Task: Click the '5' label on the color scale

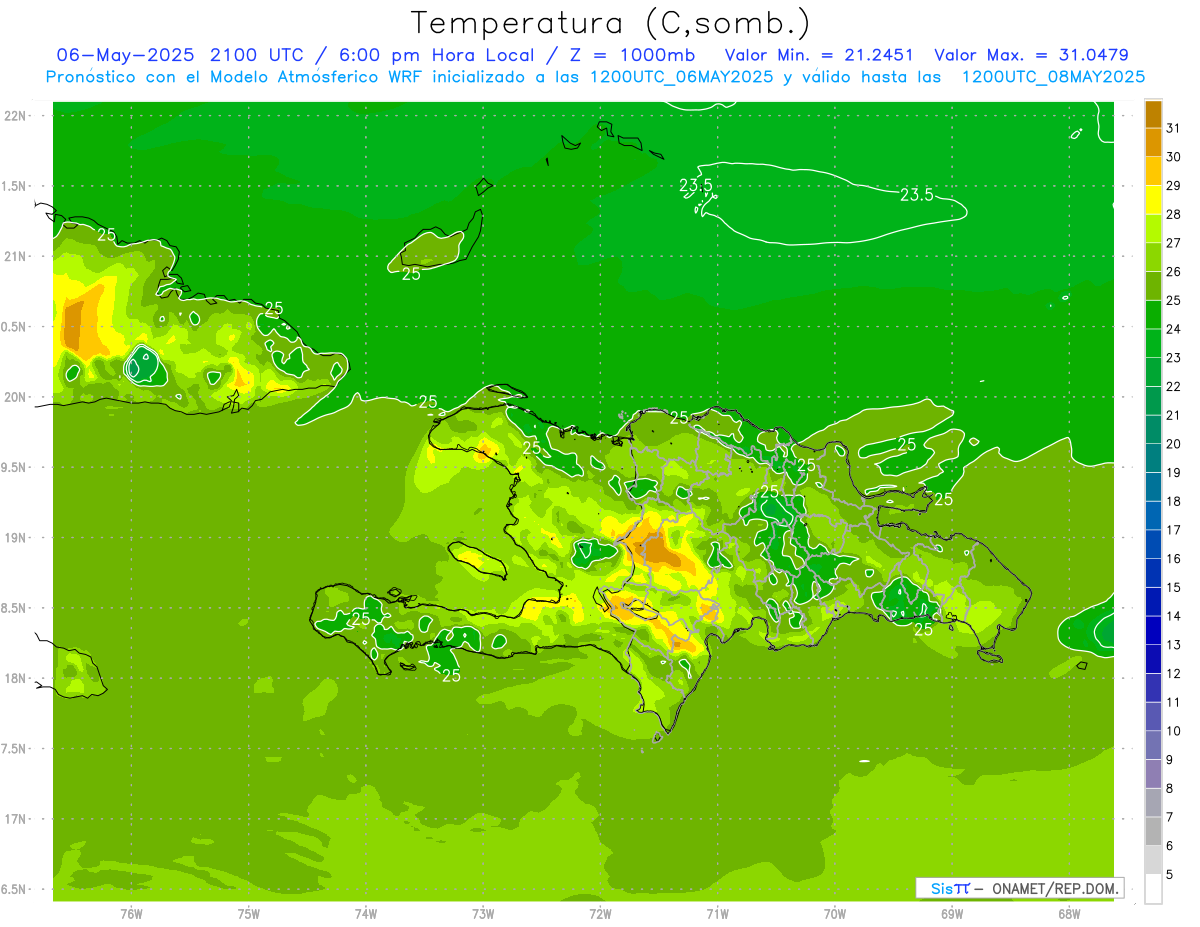Action: click(x=1170, y=874)
